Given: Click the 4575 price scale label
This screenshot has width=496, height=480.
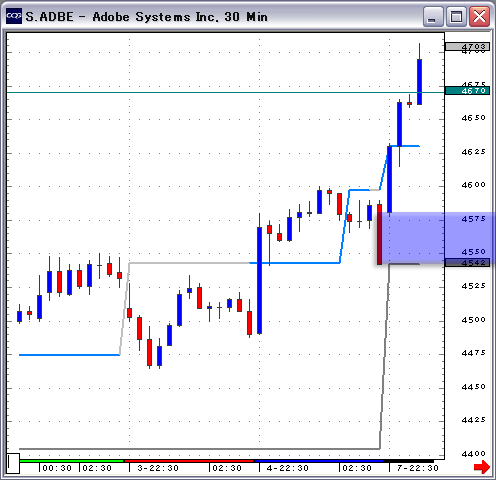Looking at the screenshot, I should (474, 219).
